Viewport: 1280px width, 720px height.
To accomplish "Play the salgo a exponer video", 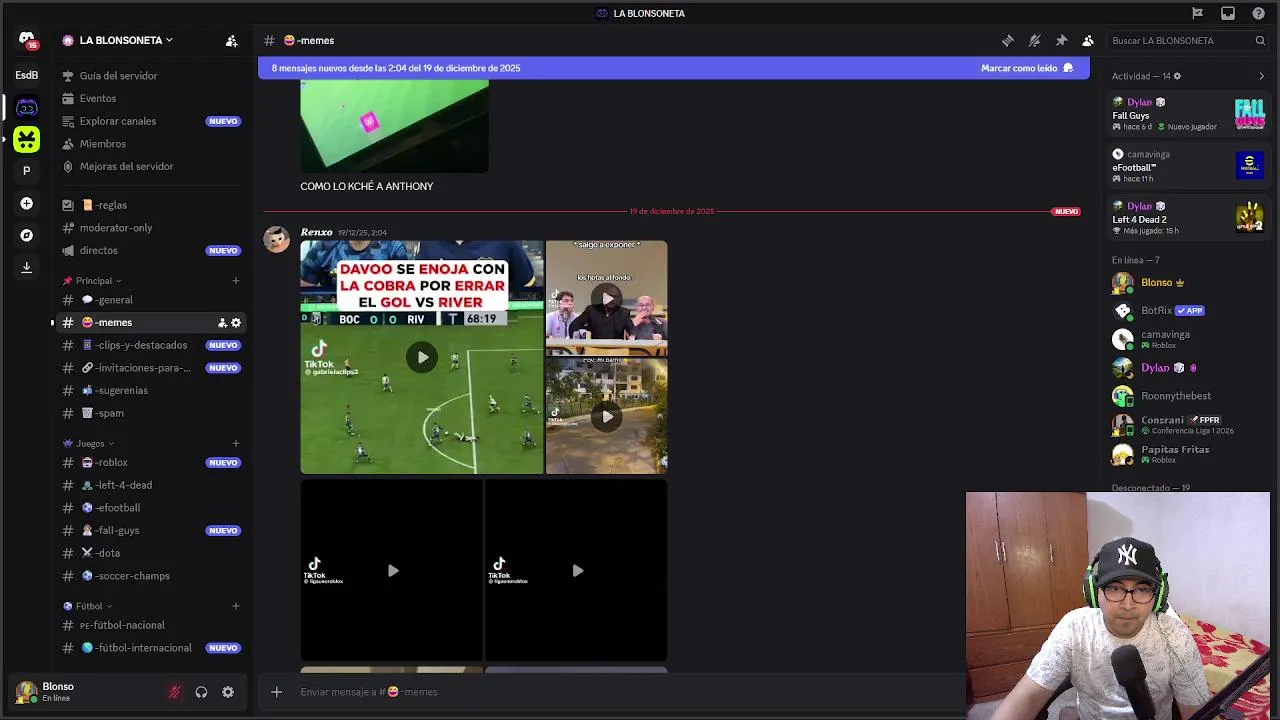I will point(607,298).
